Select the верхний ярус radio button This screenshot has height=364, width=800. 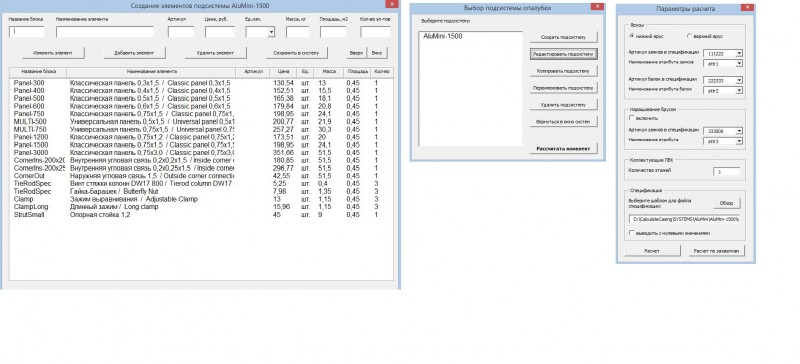click(689, 36)
